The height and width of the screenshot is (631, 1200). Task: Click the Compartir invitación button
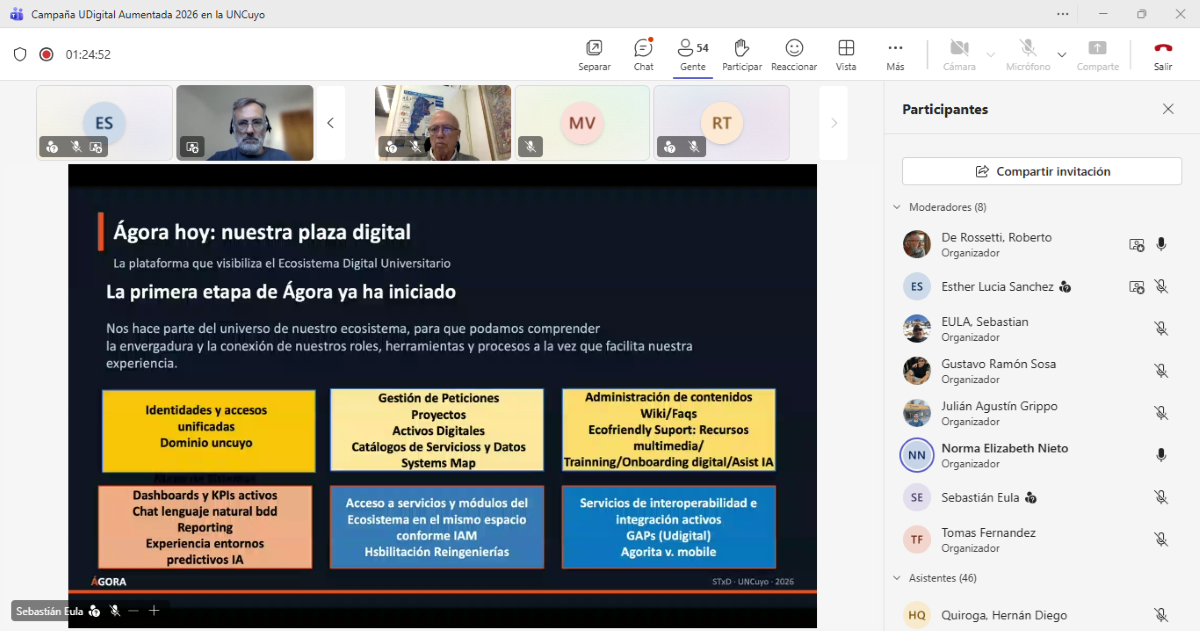[x=1041, y=171]
